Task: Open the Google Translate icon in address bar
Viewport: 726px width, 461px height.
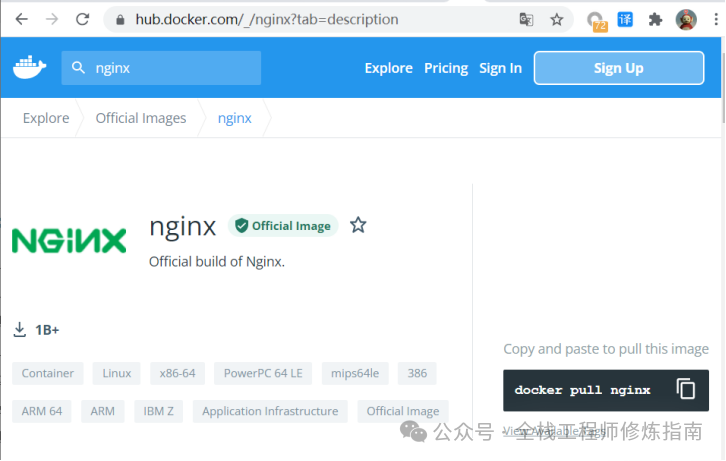Action: click(x=526, y=19)
